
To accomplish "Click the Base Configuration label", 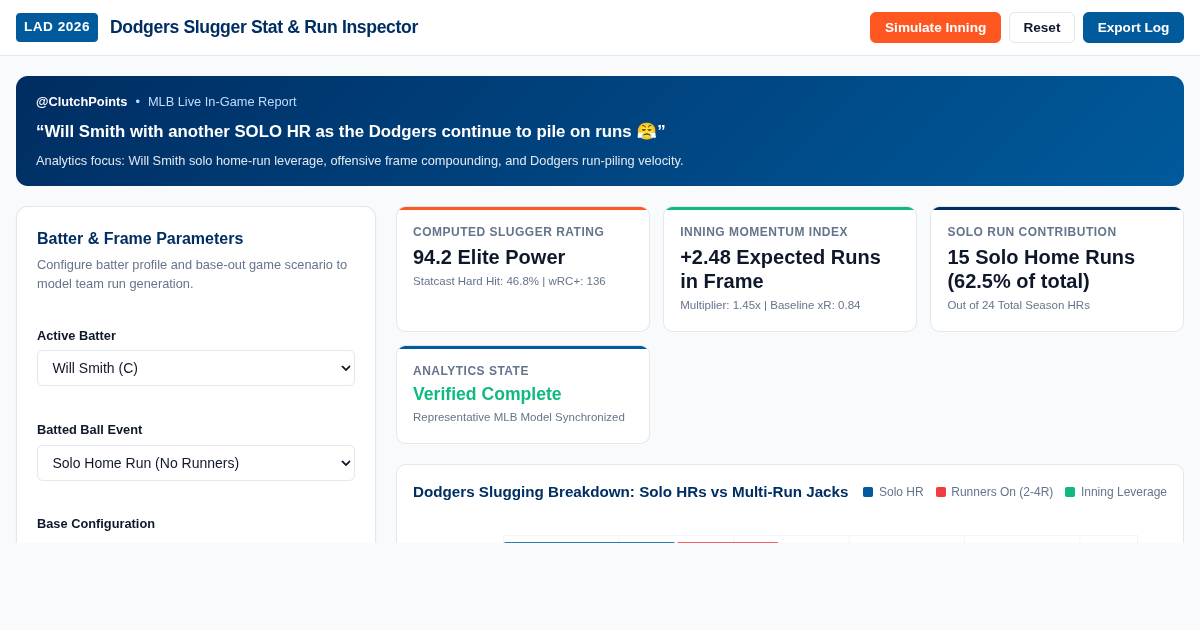I will pyautogui.click(x=96, y=523).
